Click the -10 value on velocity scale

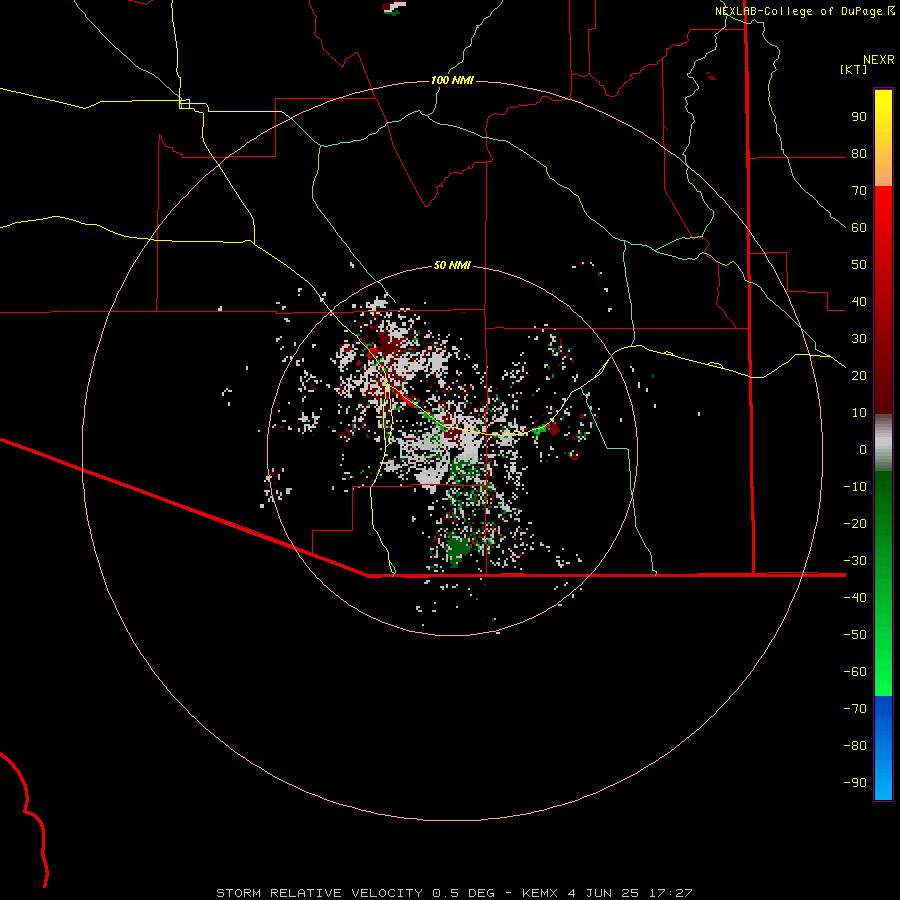[x=855, y=487]
